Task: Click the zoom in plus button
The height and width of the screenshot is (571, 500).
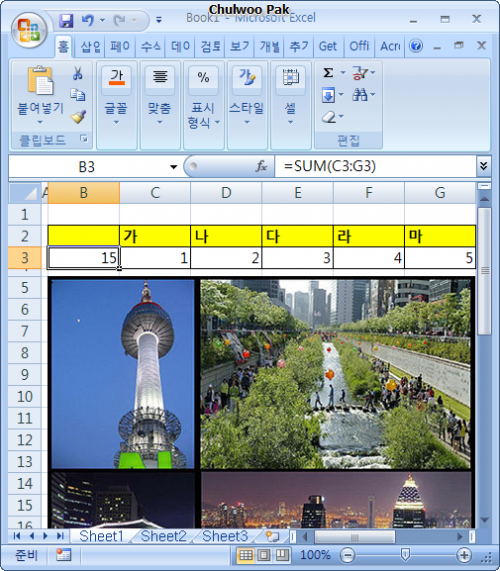Action: point(464,555)
